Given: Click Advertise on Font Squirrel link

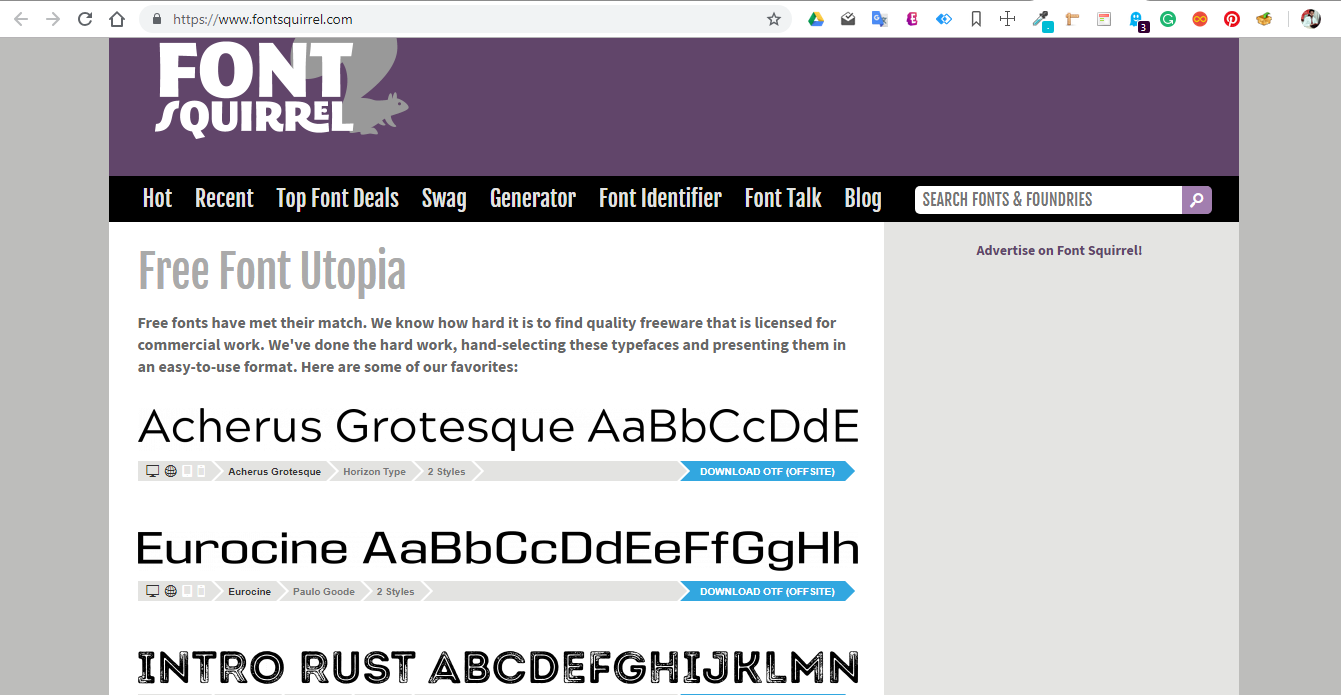Looking at the screenshot, I should (x=1059, y=250).
